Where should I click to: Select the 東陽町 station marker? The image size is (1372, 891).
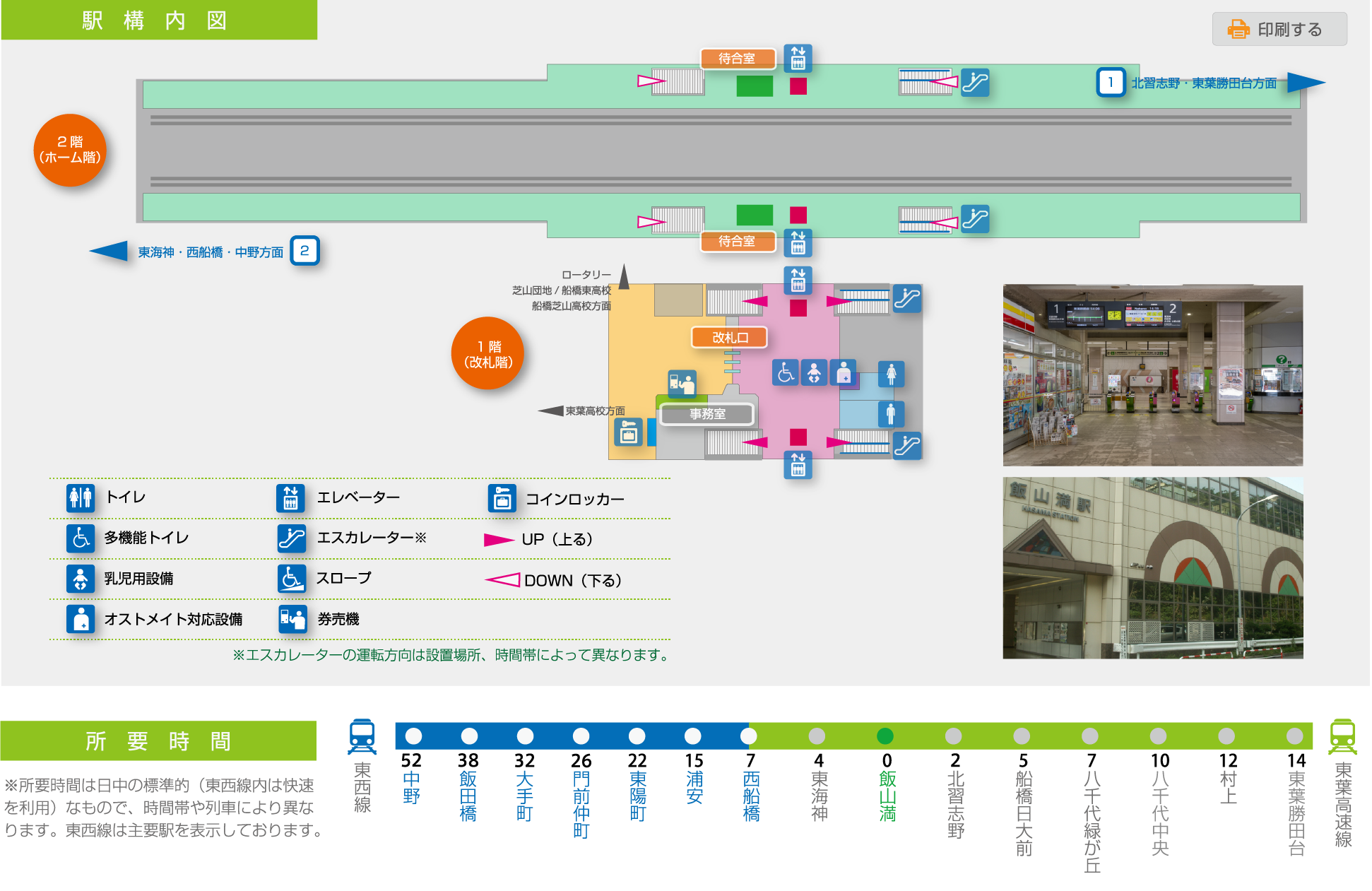[x=637, y=736]
